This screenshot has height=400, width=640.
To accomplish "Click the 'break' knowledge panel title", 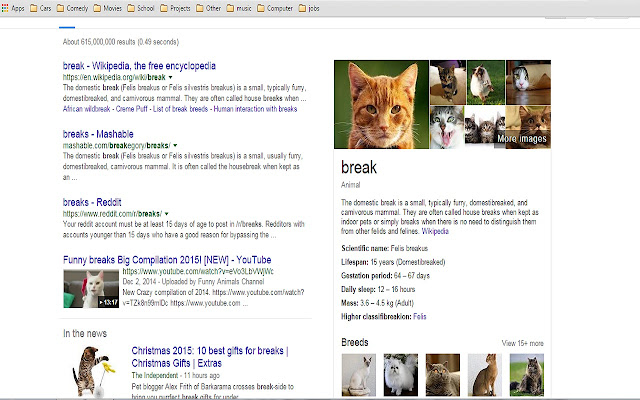I will 359,167.
